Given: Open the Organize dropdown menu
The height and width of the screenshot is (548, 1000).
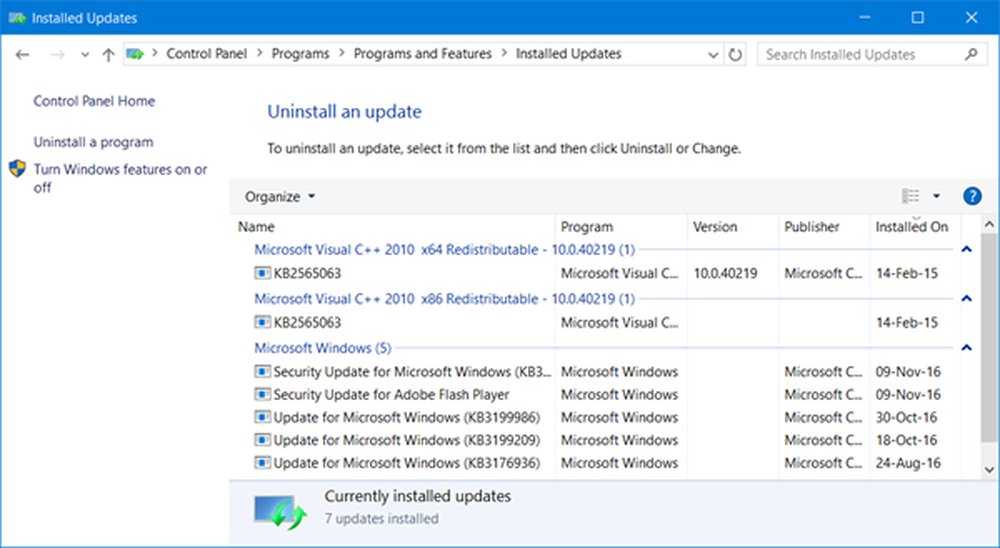Looking at the screenshot, I should (280, 197).
